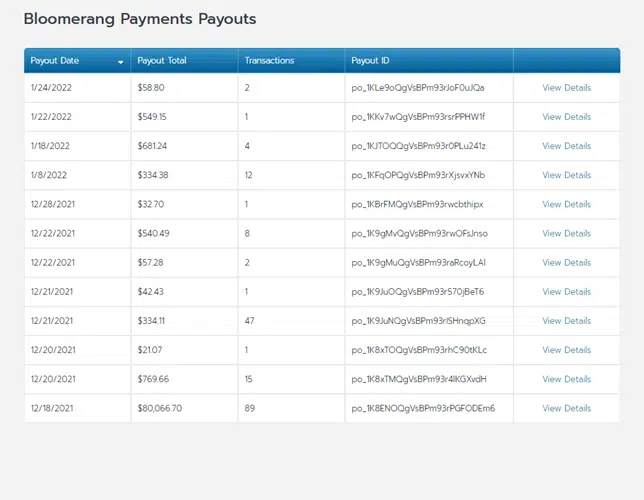Click the transaction count 89
Viewport: 644px width, 500px height.
pyautogui.click(x=250, y=408)
